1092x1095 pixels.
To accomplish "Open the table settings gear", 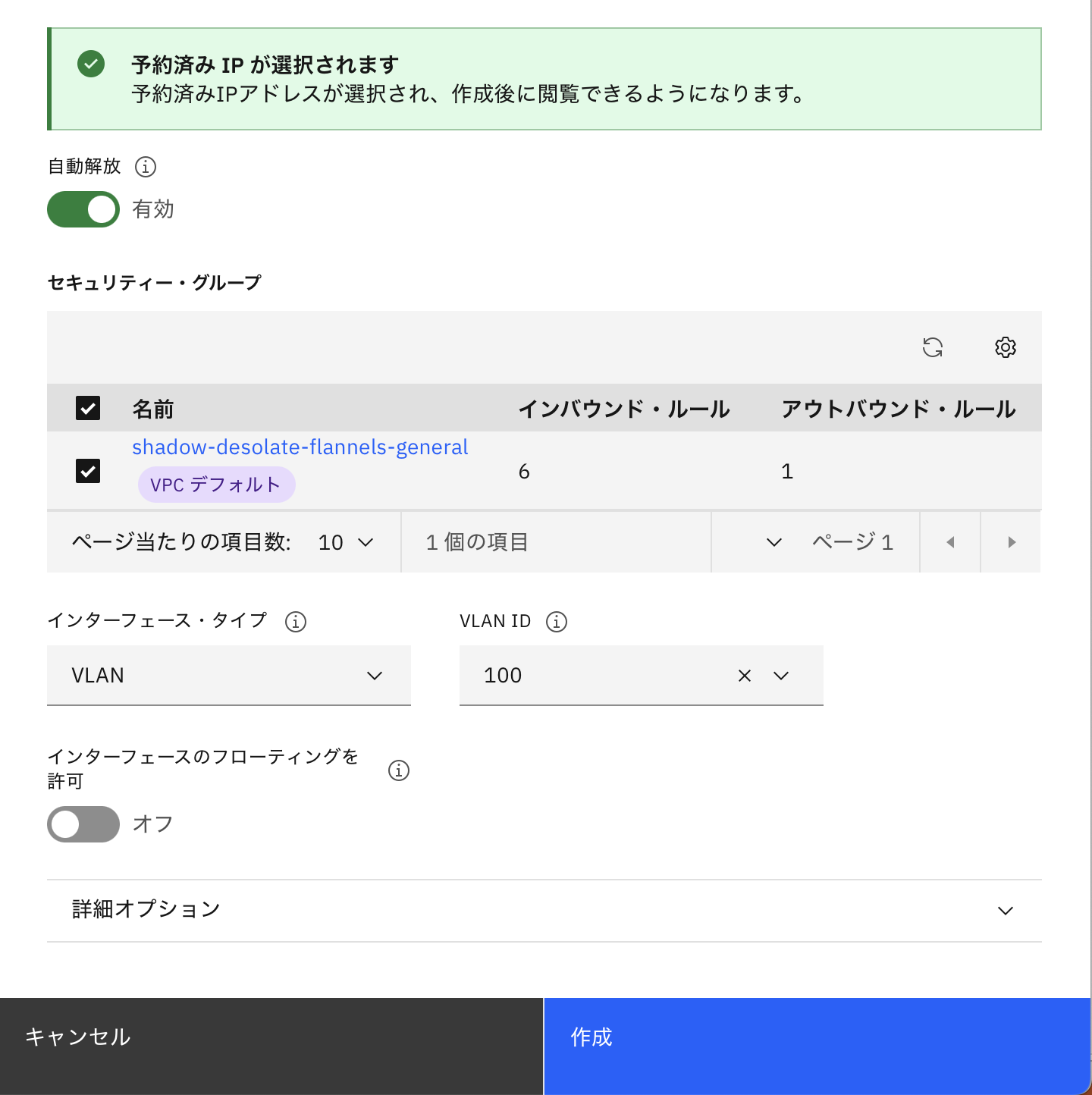I will [1005, 347].
